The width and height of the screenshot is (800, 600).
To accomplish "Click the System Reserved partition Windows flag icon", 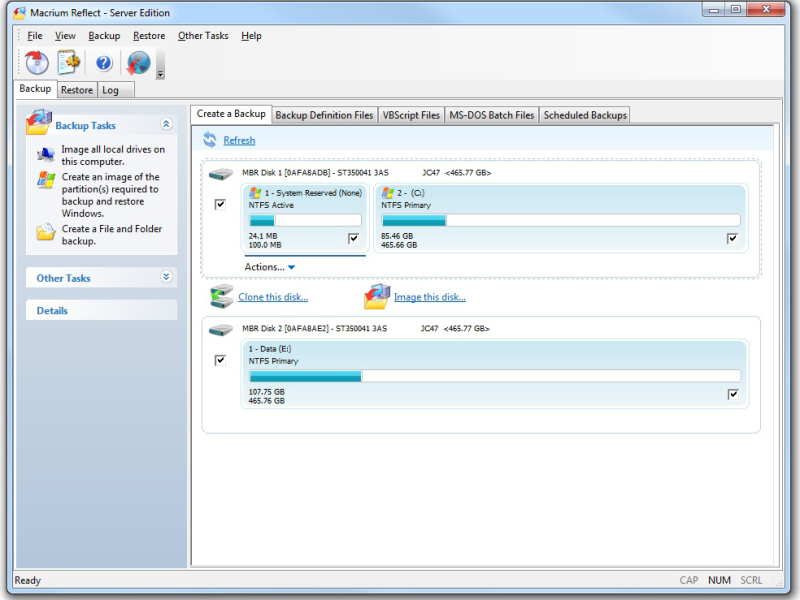I will pyautogui.click(x=255, y=193).
